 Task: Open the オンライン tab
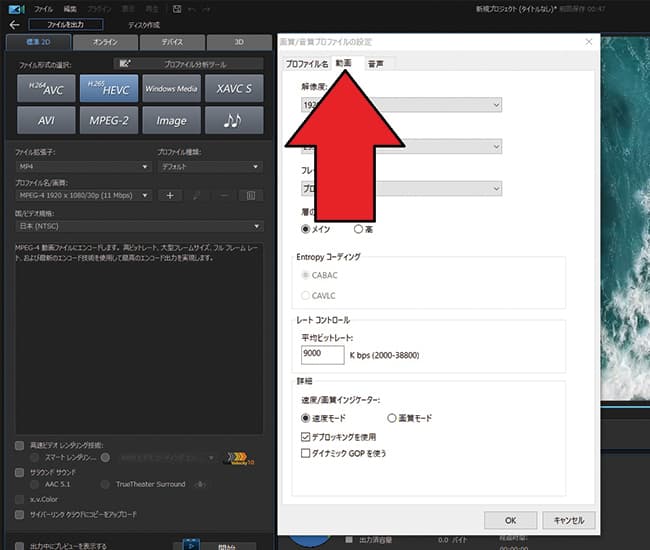pos(105,42)
